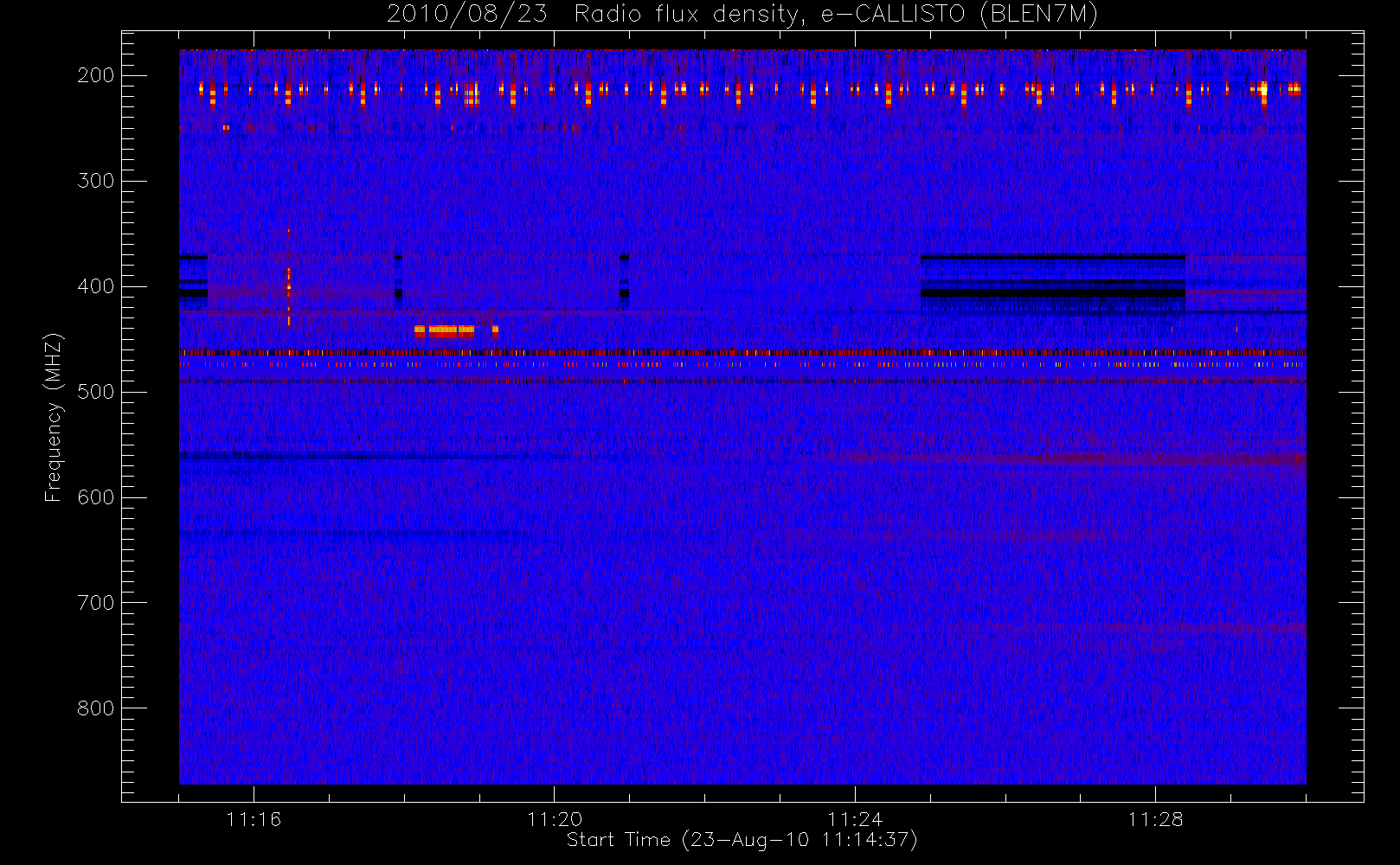Click the 400 frequency tick label
The image size is (1400, 865).
click(96, 286)
